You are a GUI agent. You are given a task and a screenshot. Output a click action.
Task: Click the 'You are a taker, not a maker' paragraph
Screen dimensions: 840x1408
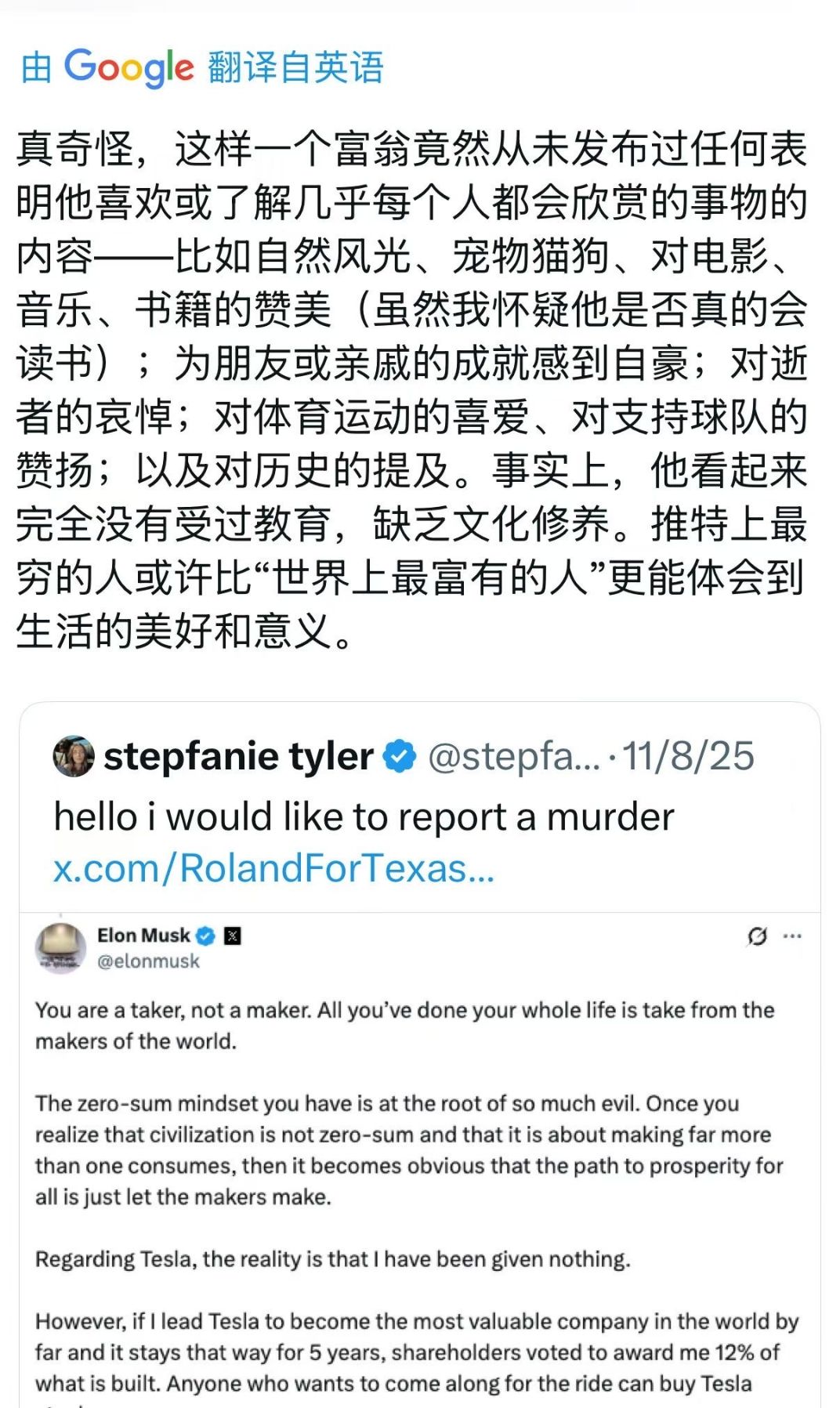pos(404,1026)
